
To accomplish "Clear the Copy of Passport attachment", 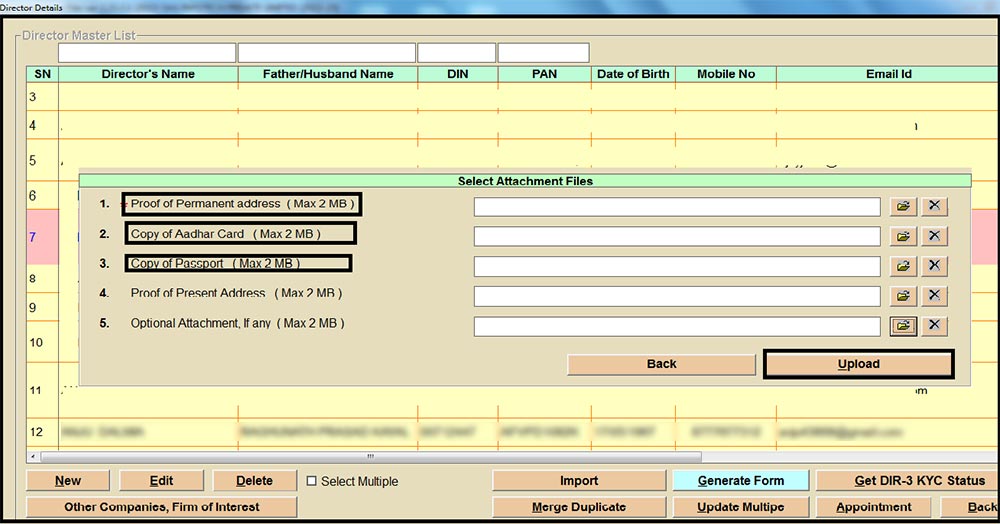I will [934, 266].
